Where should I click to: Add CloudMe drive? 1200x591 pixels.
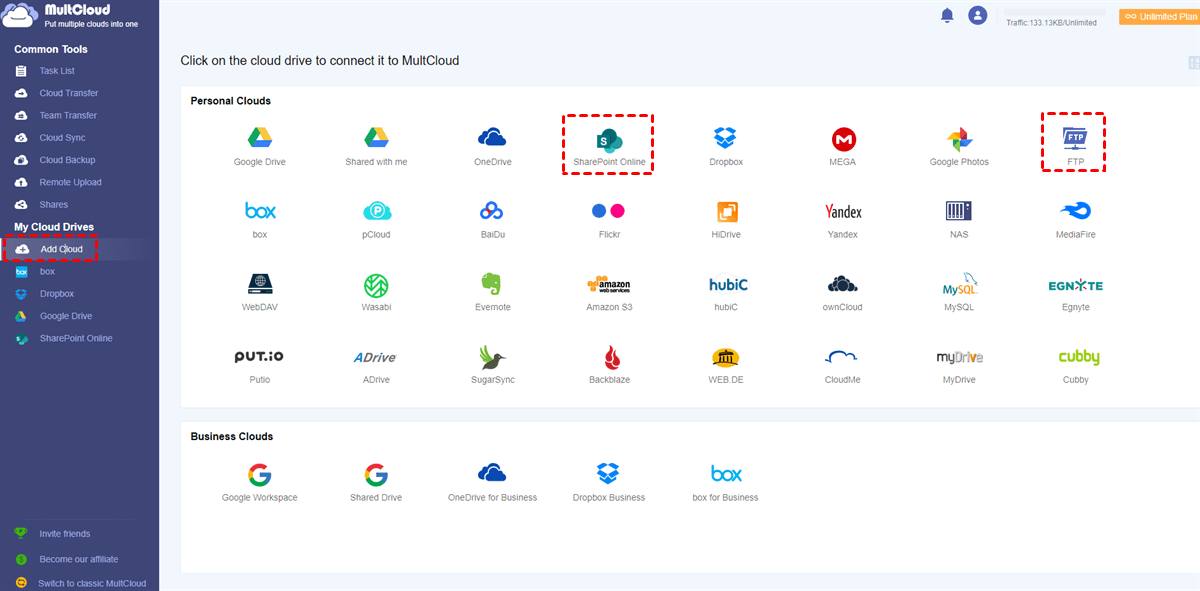tap(843, 365)
